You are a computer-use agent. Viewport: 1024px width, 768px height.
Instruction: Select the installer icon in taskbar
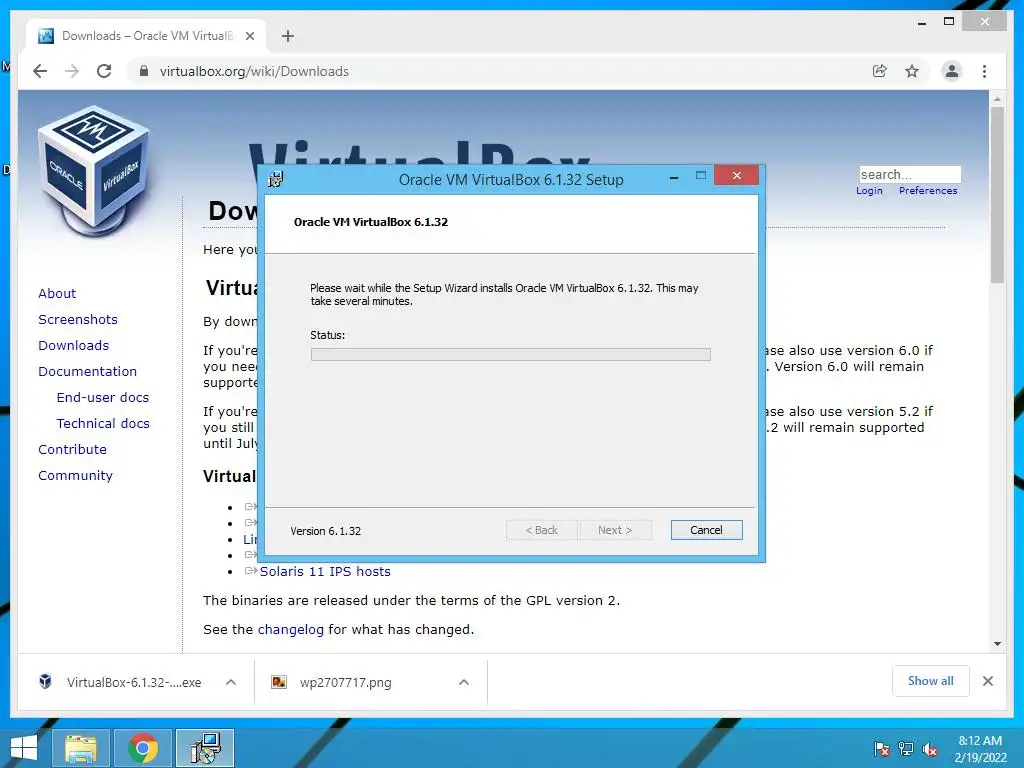[x=205, y=748]
